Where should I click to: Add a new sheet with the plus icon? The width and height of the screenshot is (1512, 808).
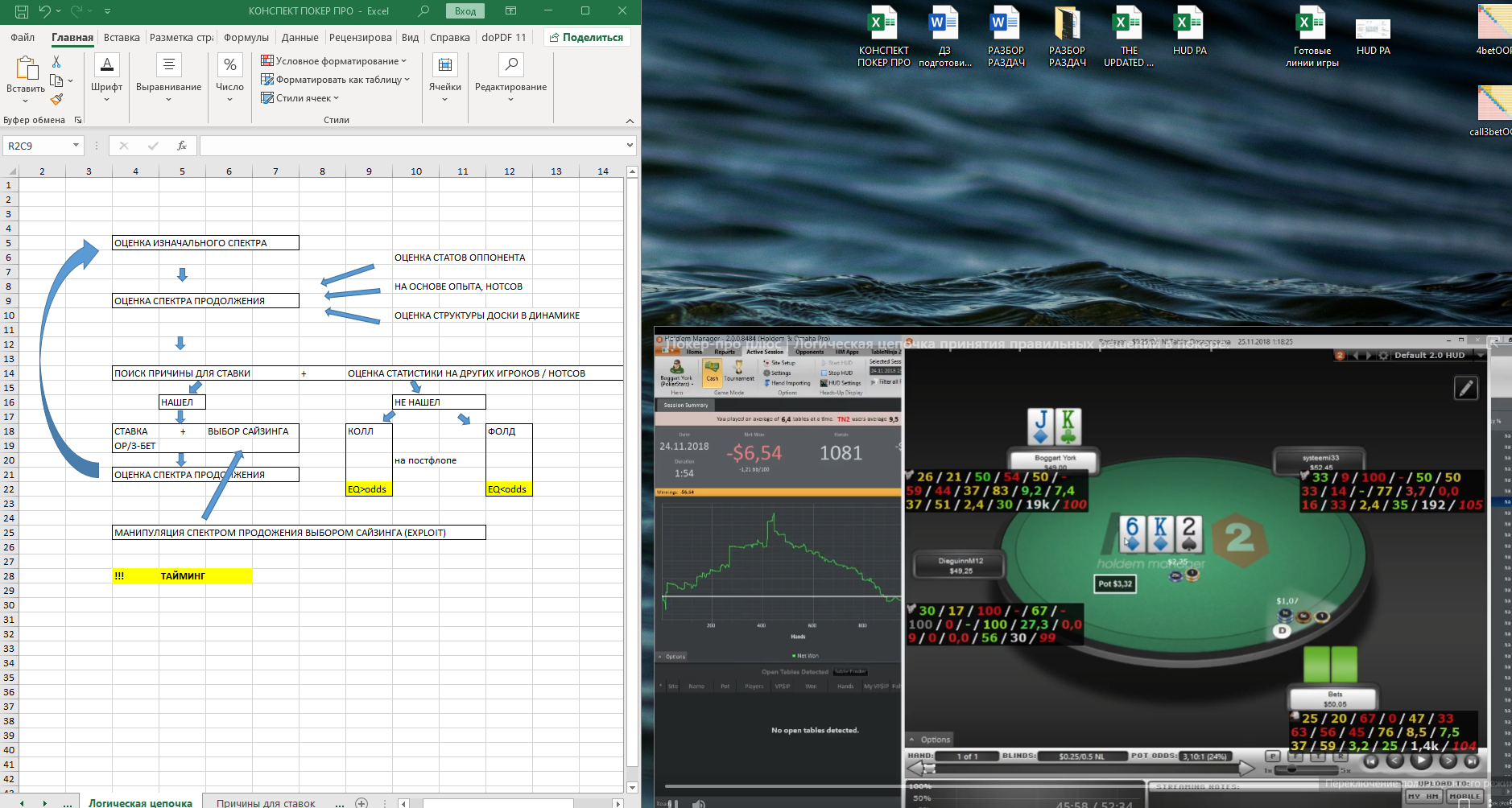point(361,802)
